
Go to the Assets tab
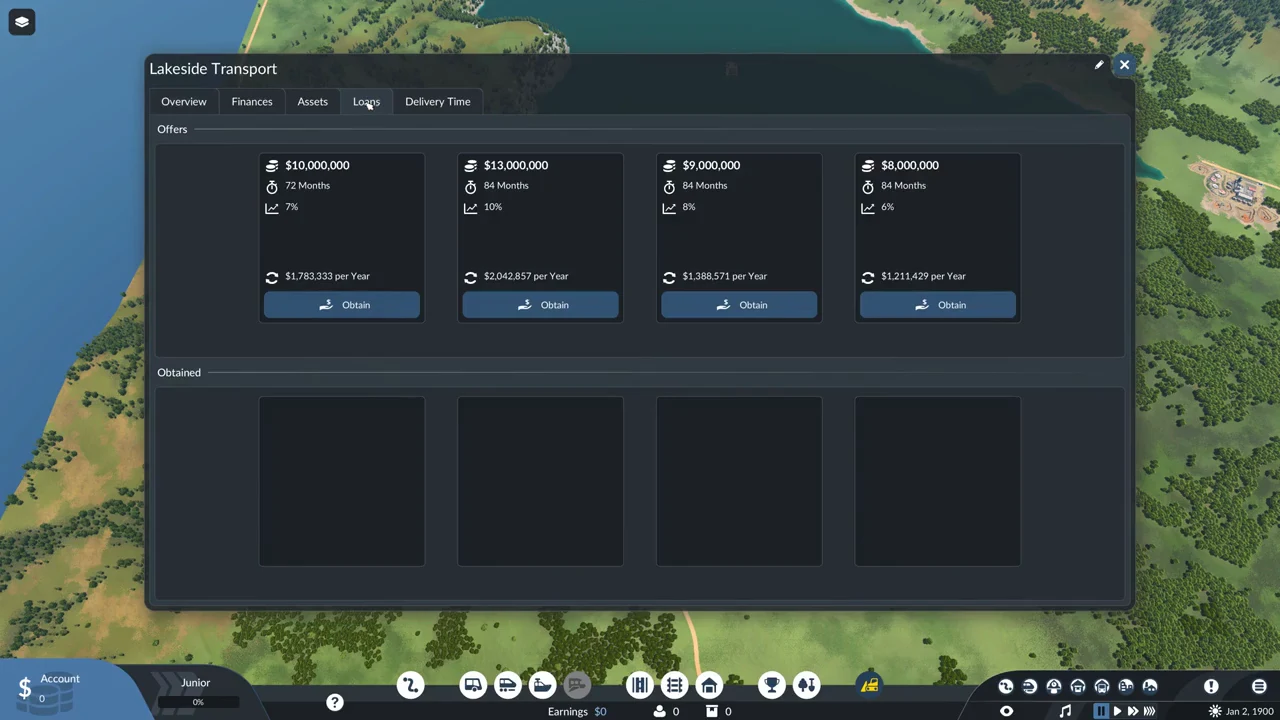tap(312, 101)
